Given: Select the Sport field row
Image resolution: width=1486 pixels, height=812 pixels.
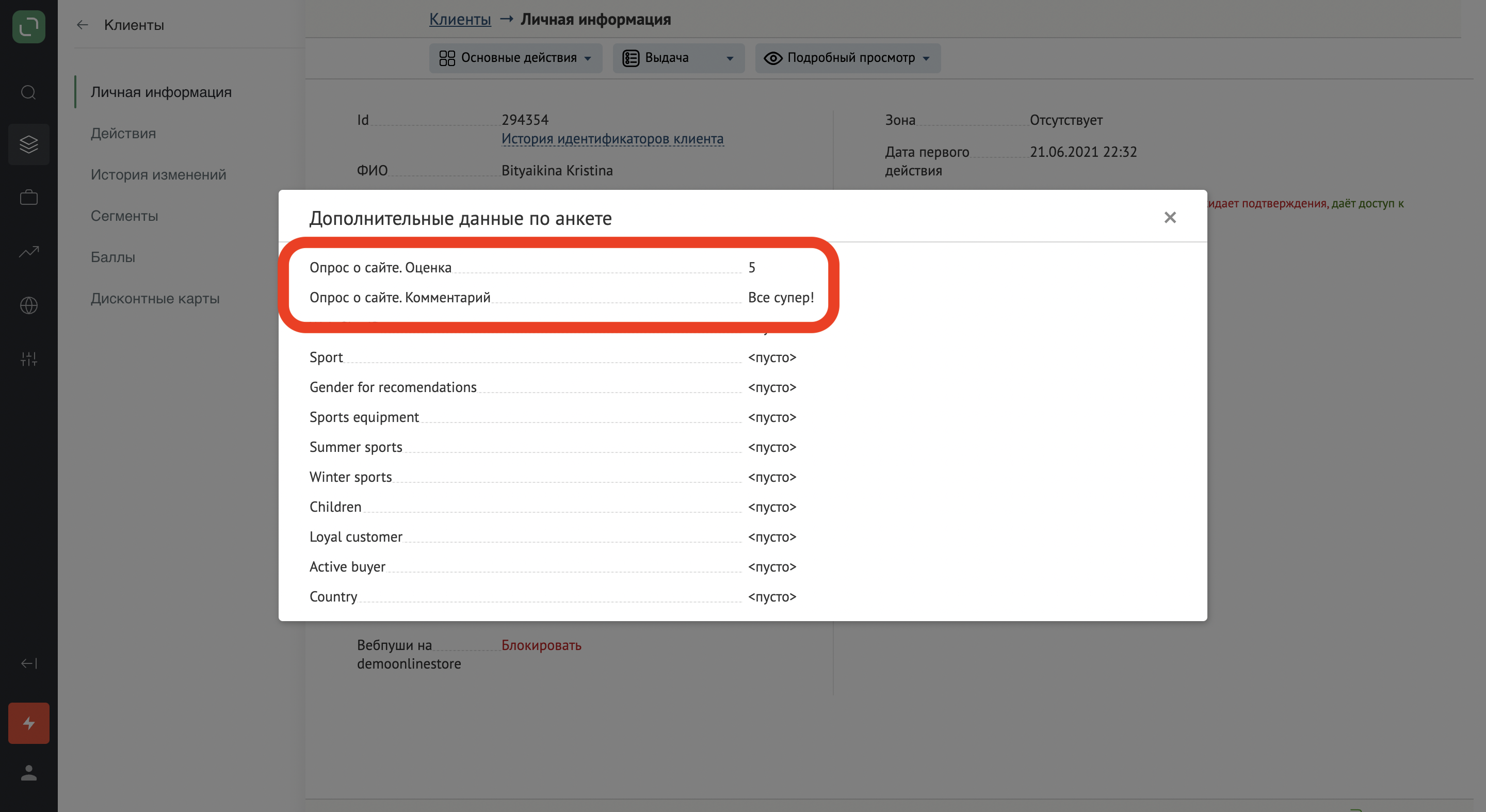Looking at the screenshot, I should 553,357.
